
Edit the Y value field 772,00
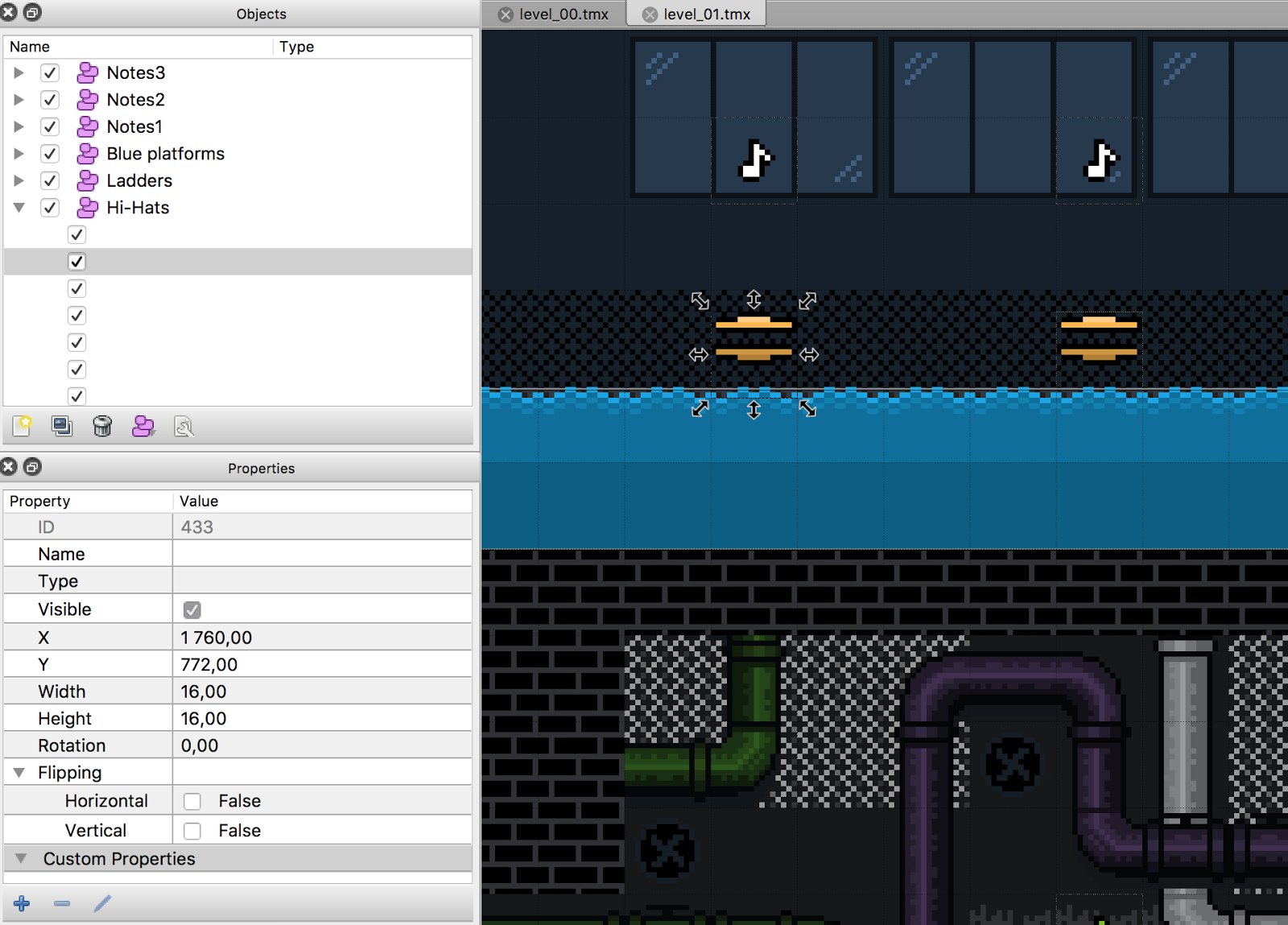[322, 664]
